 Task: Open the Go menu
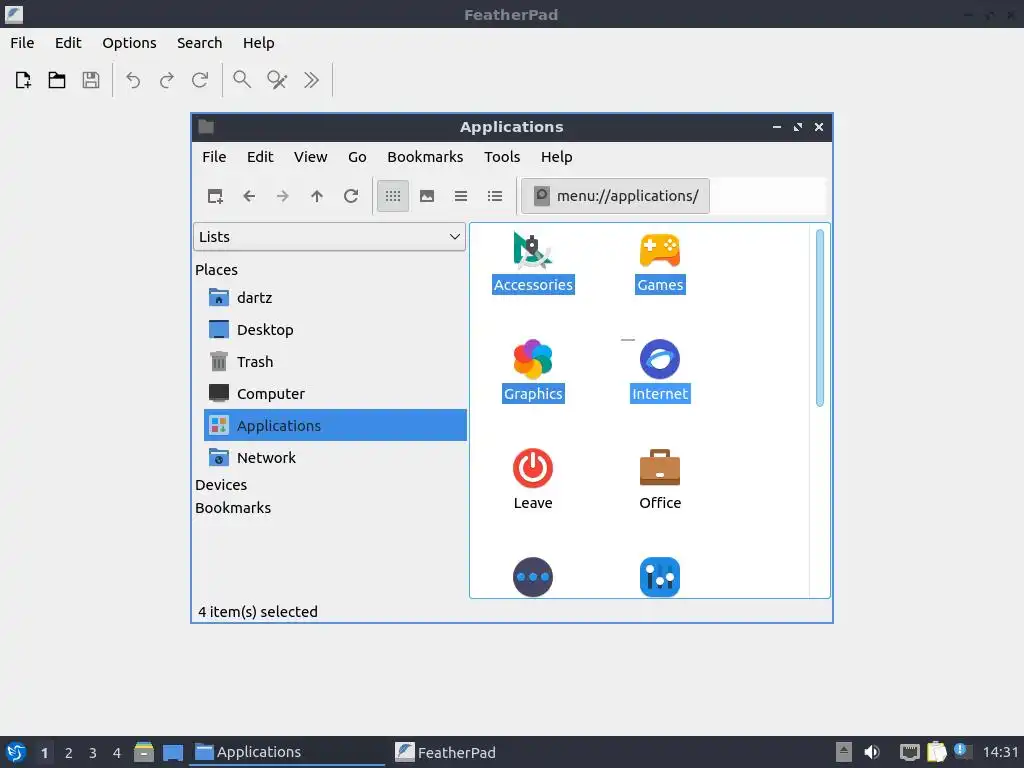pyautogui.click(x=357, y=157)
